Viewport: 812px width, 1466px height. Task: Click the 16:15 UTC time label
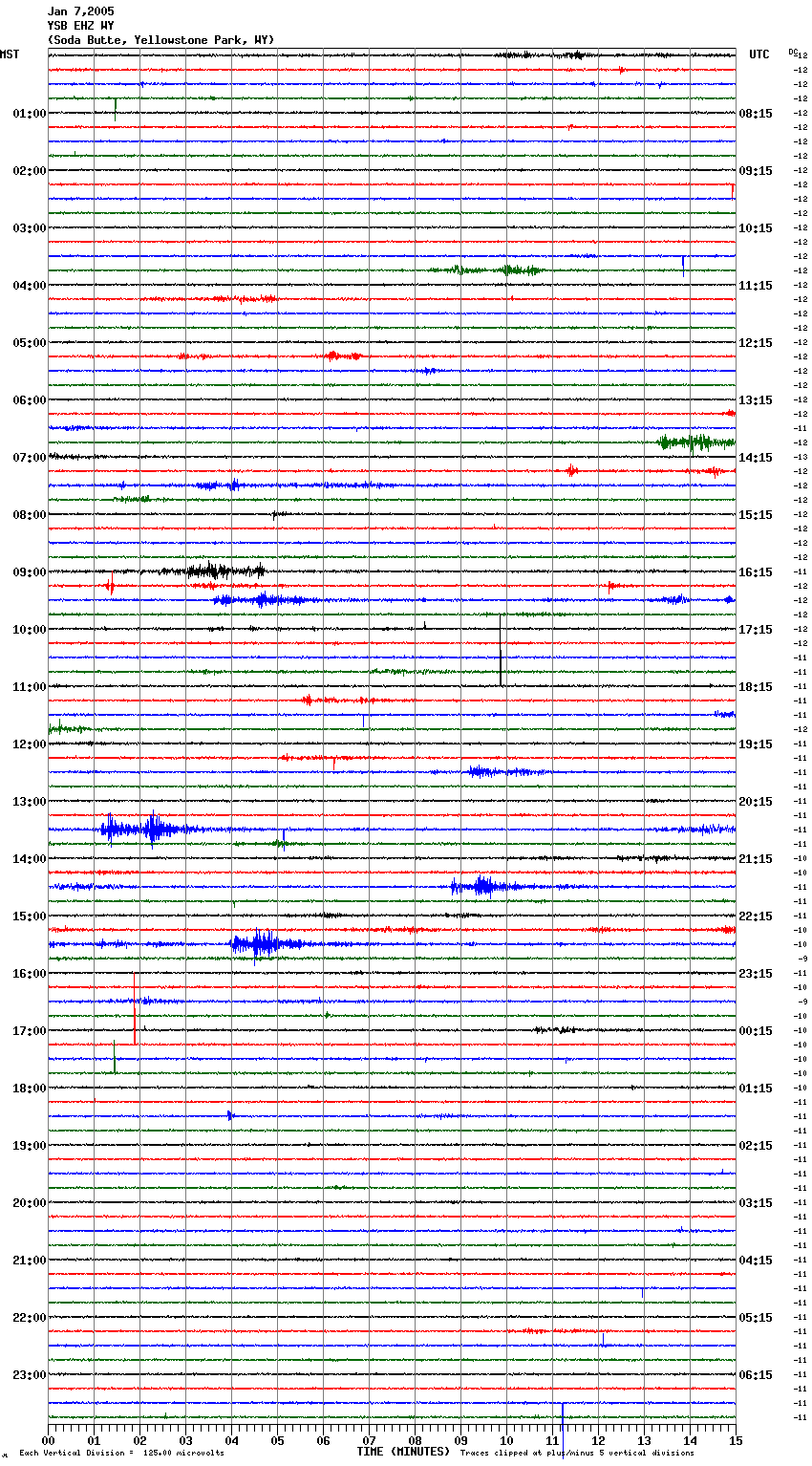756,572
